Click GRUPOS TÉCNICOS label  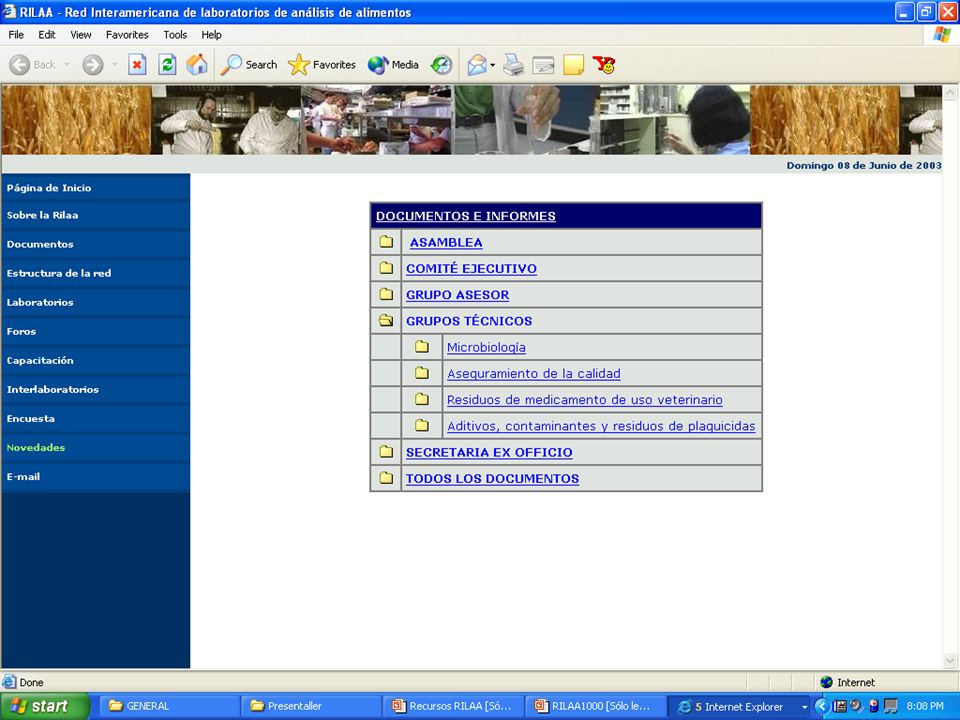pyautogui.click(x=469, y=321)
